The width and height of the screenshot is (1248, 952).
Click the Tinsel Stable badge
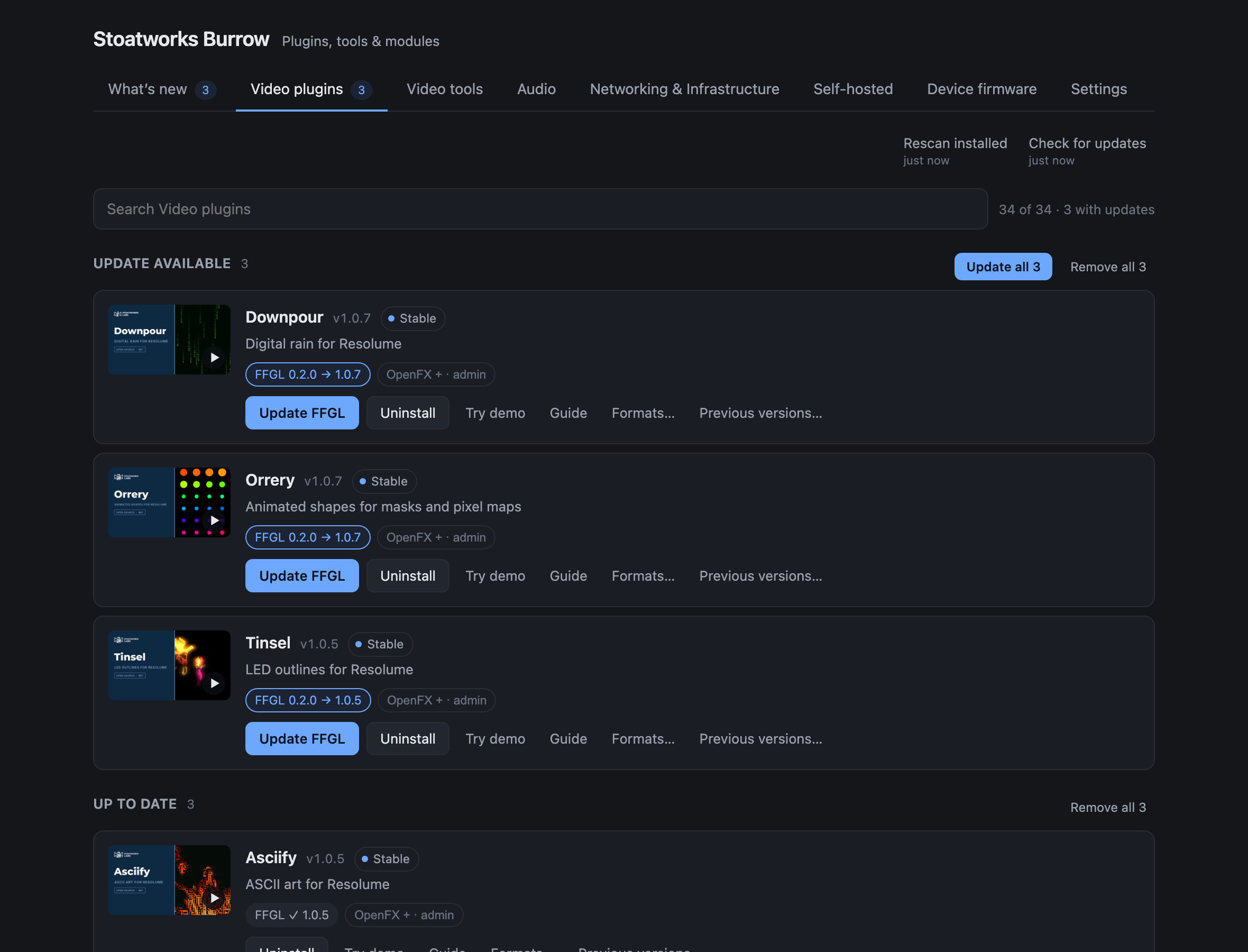tap(380, 644)
